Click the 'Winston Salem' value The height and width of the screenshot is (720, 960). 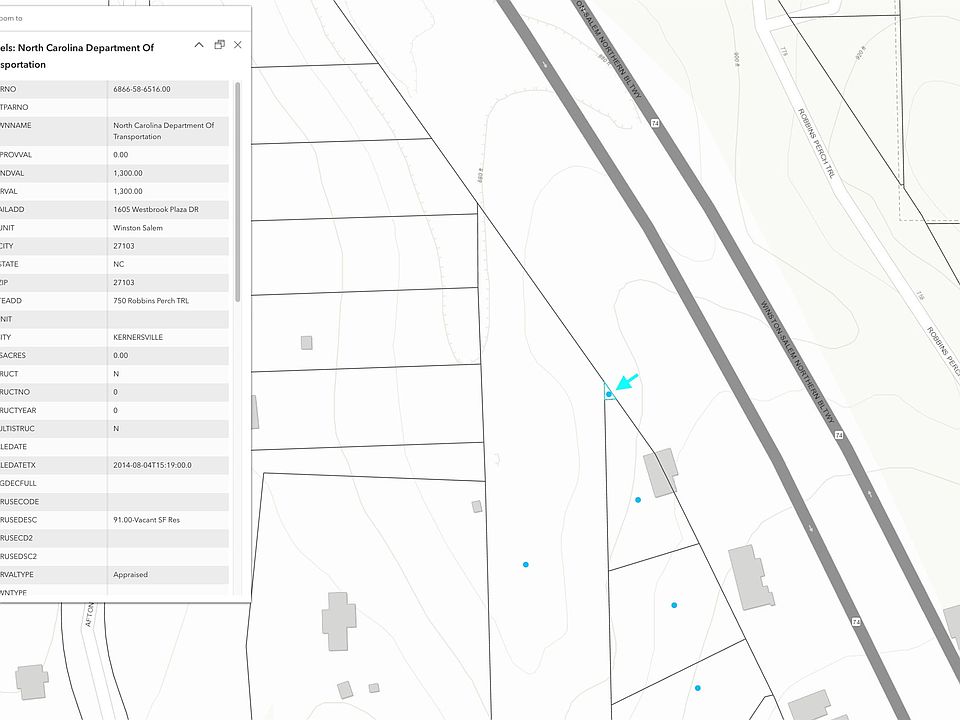point(138,228)
